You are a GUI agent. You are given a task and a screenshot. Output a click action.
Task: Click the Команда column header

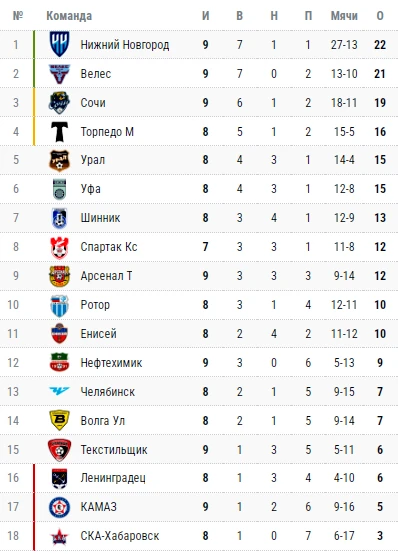tap(69, 16)
